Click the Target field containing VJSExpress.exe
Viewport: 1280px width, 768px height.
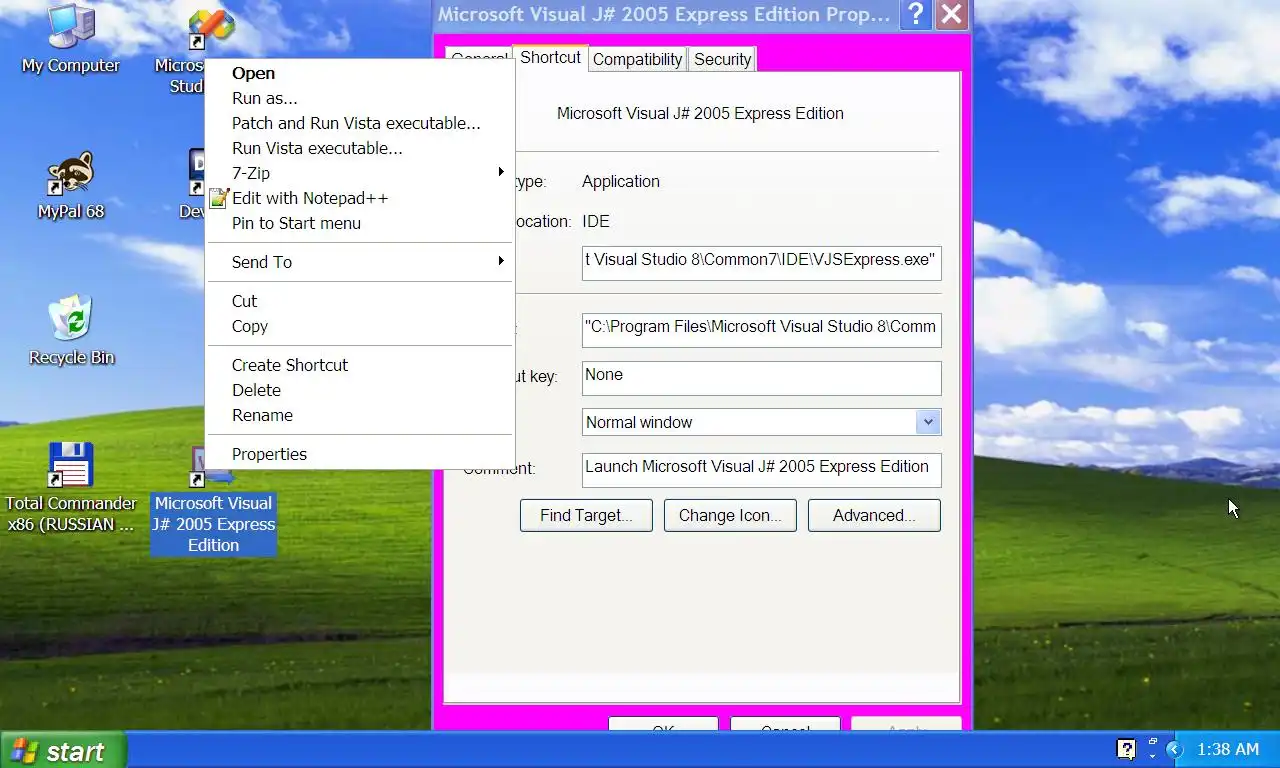(x=761, y=262)
